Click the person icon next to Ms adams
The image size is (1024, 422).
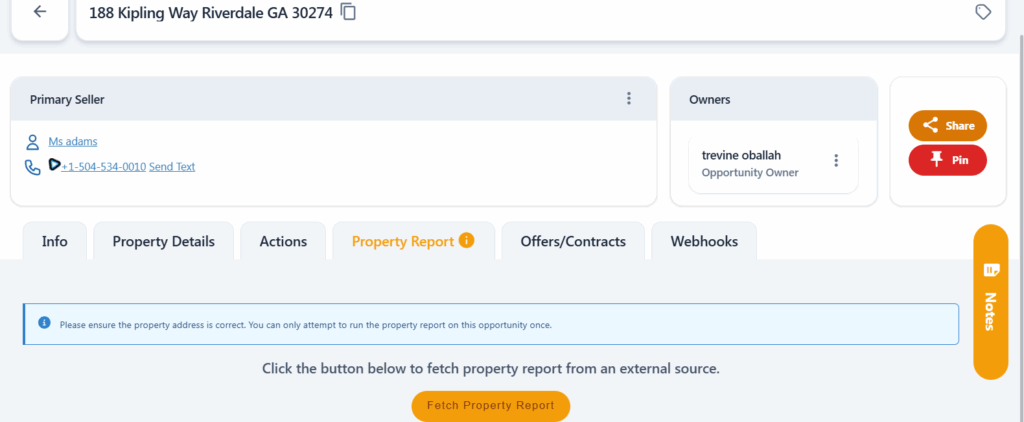[33, 142]
